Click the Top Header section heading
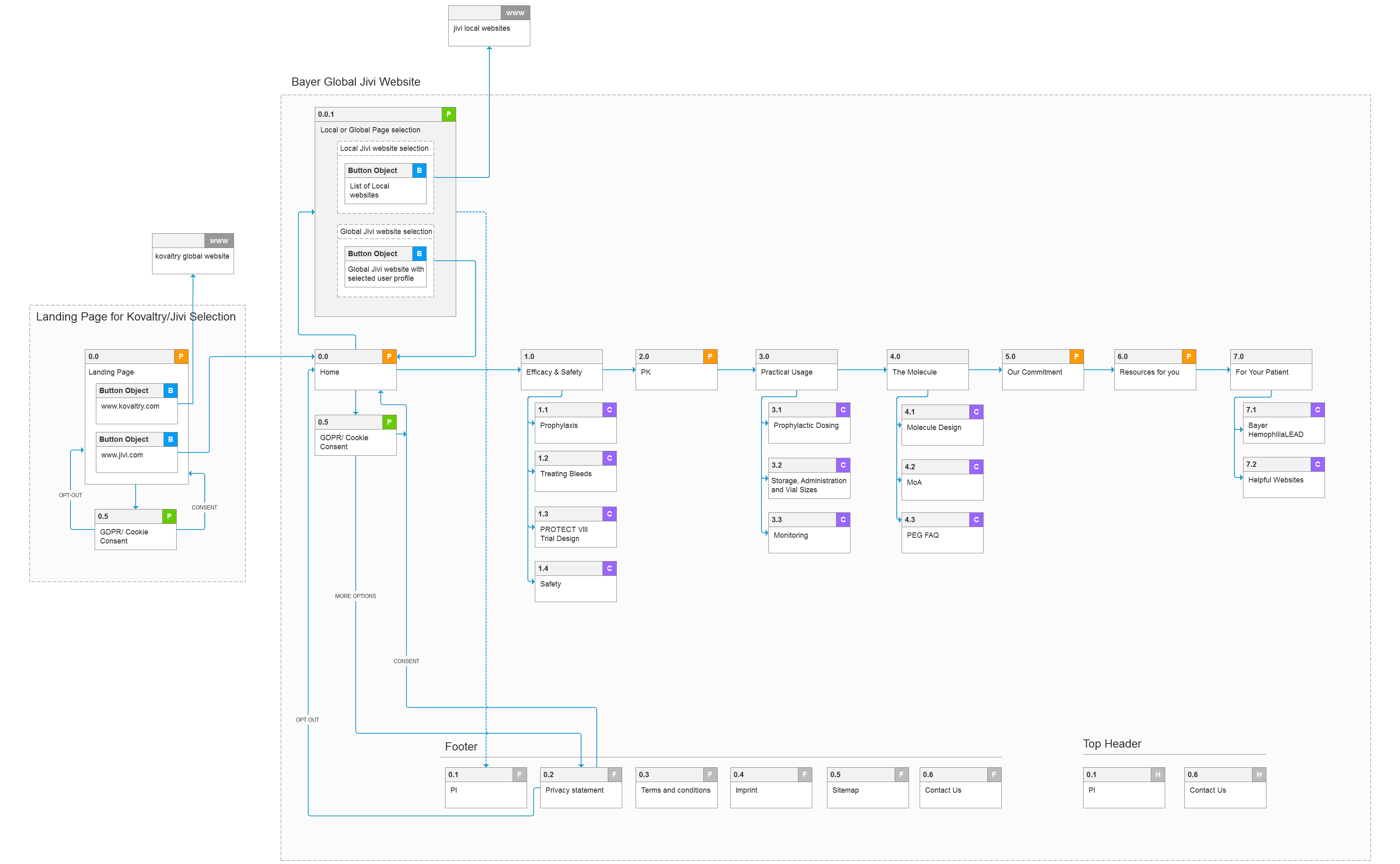The image size is (1400, 864). tap(1112, 744)
